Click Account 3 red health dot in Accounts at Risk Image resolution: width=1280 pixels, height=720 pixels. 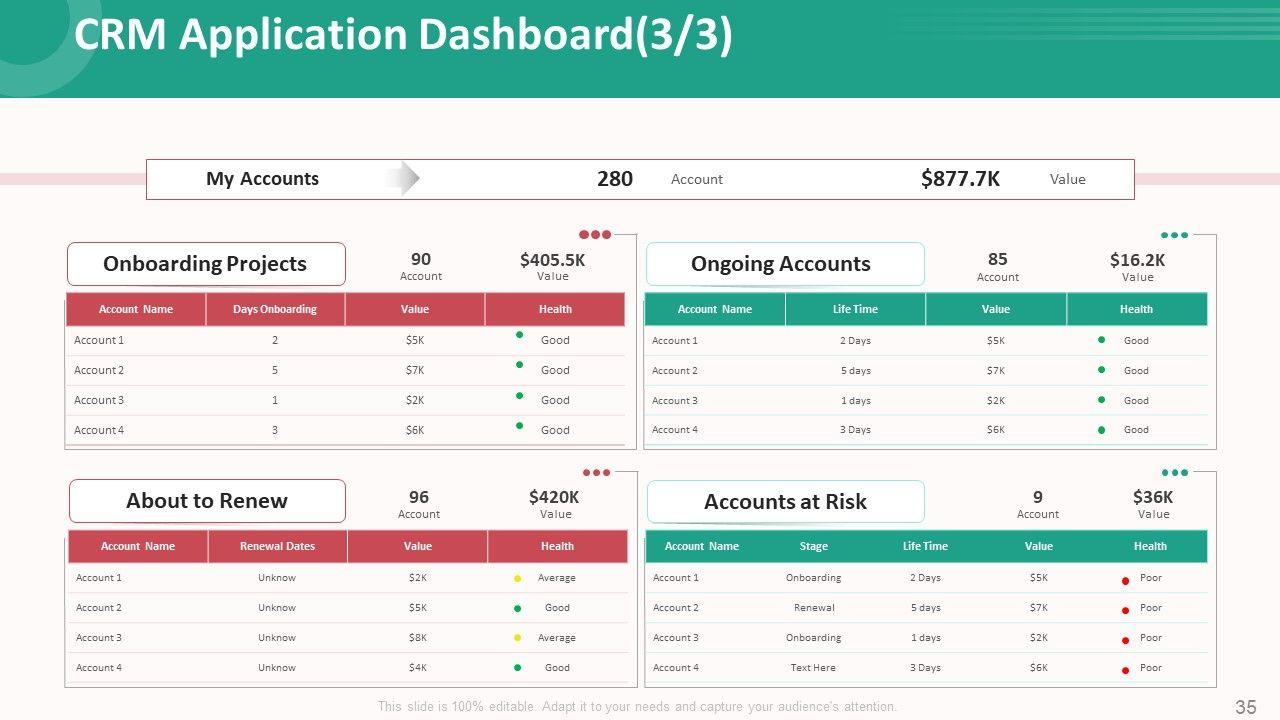(1125, 641)
